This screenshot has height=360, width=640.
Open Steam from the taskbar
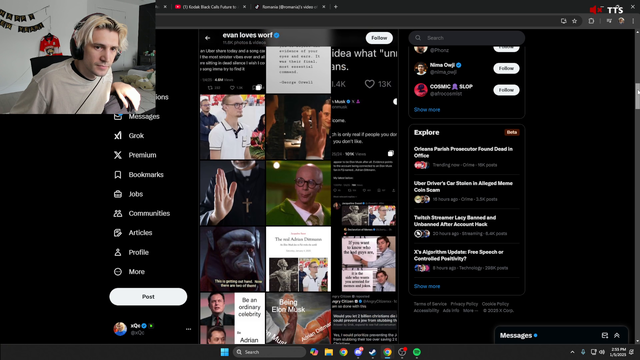373,352
